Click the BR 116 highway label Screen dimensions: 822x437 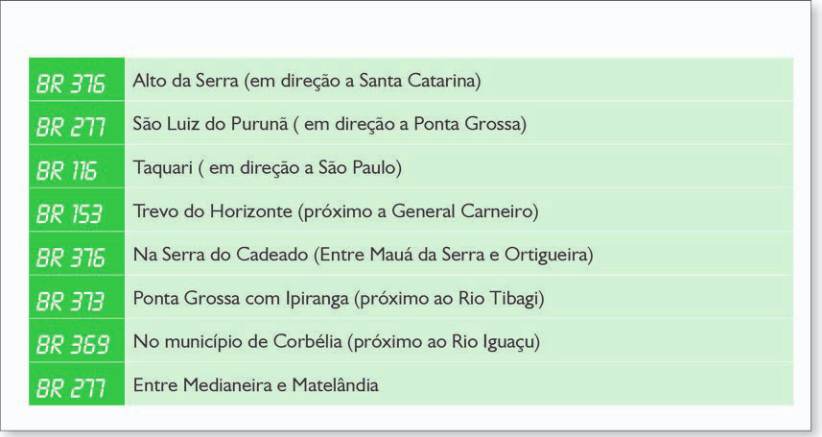tap(66, 170)
